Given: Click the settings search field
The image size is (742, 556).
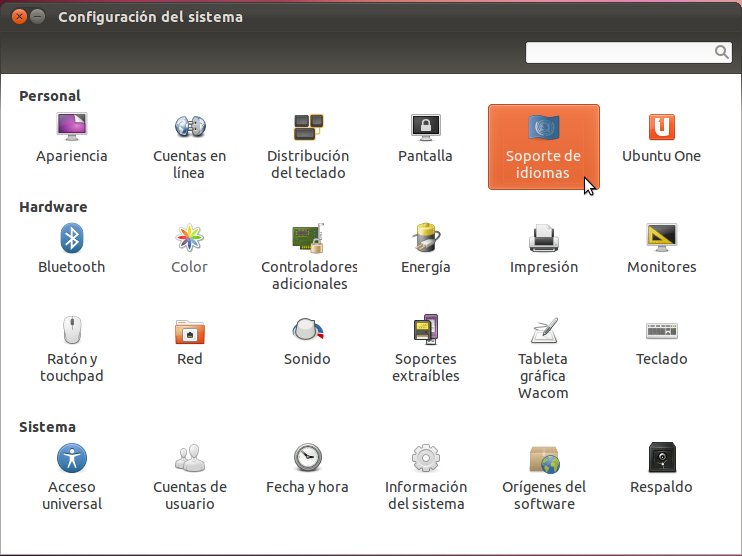Looking at the screenshot, I should pyautogui.click(x=628, y=52).
